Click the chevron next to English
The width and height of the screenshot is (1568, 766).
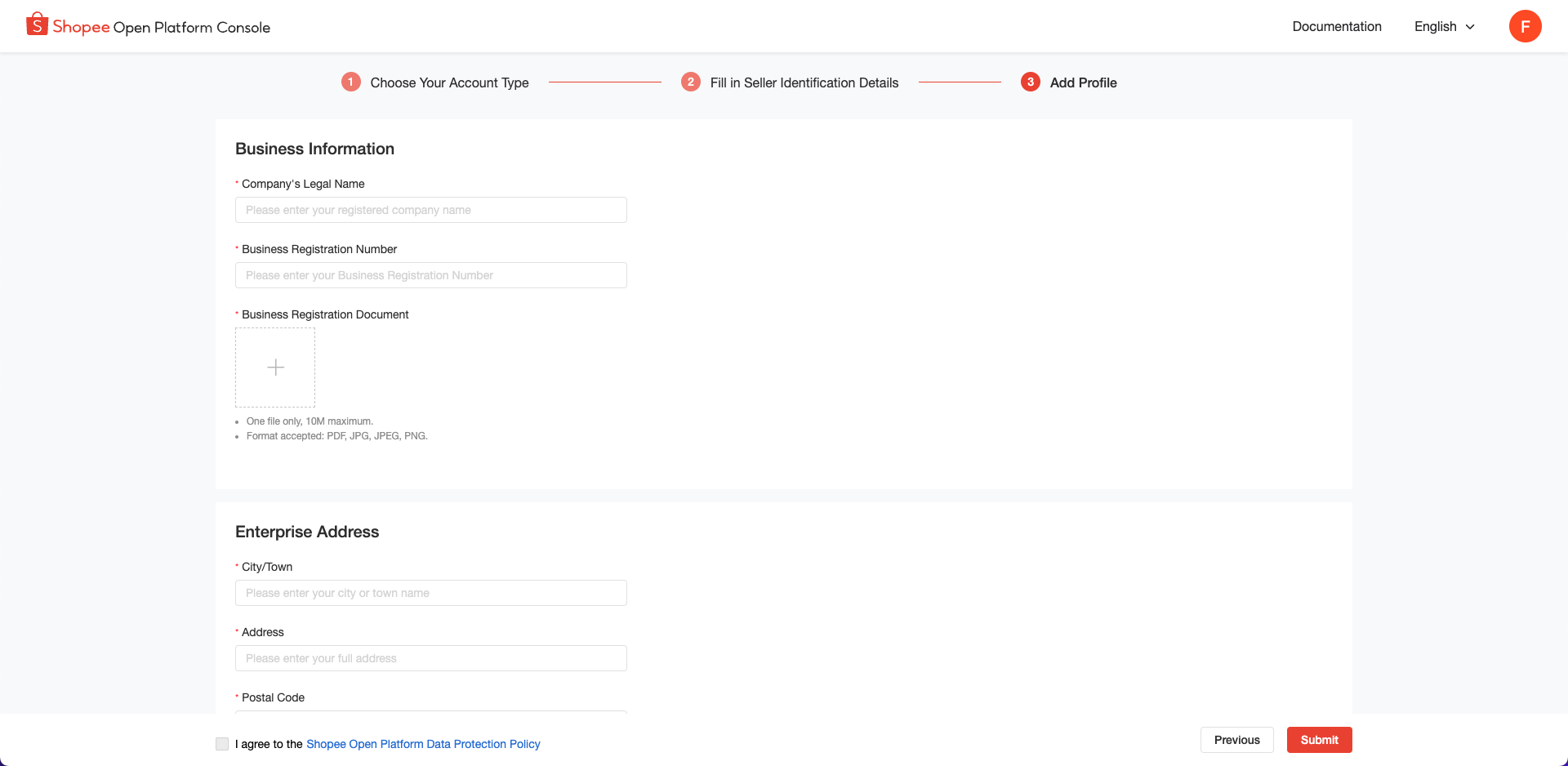(x=1470, y=27)
